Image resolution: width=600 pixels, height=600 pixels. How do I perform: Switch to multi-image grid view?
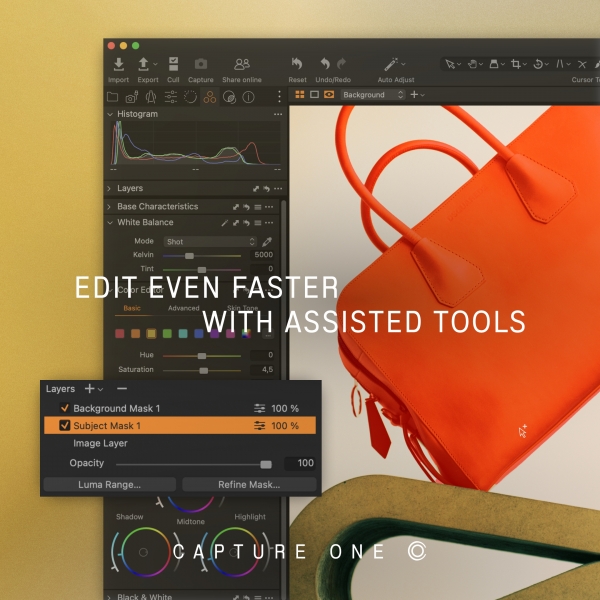pyautogui.click(x=300, y=94)
